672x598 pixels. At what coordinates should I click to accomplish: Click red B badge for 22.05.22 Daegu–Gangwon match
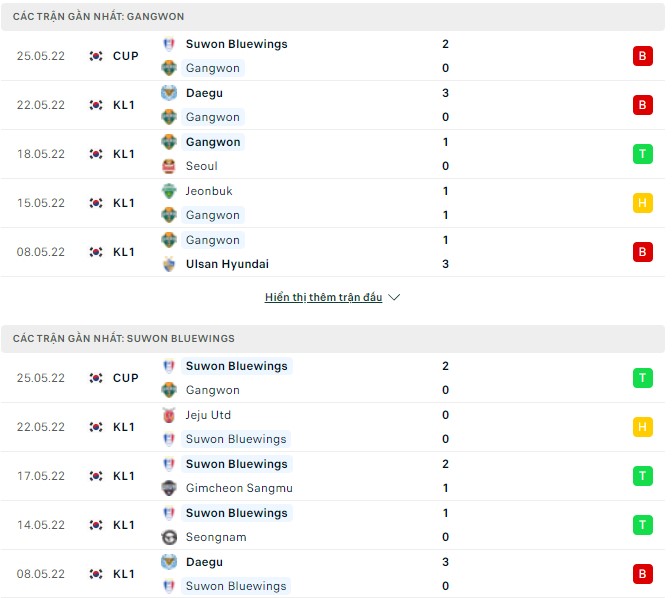642,105
